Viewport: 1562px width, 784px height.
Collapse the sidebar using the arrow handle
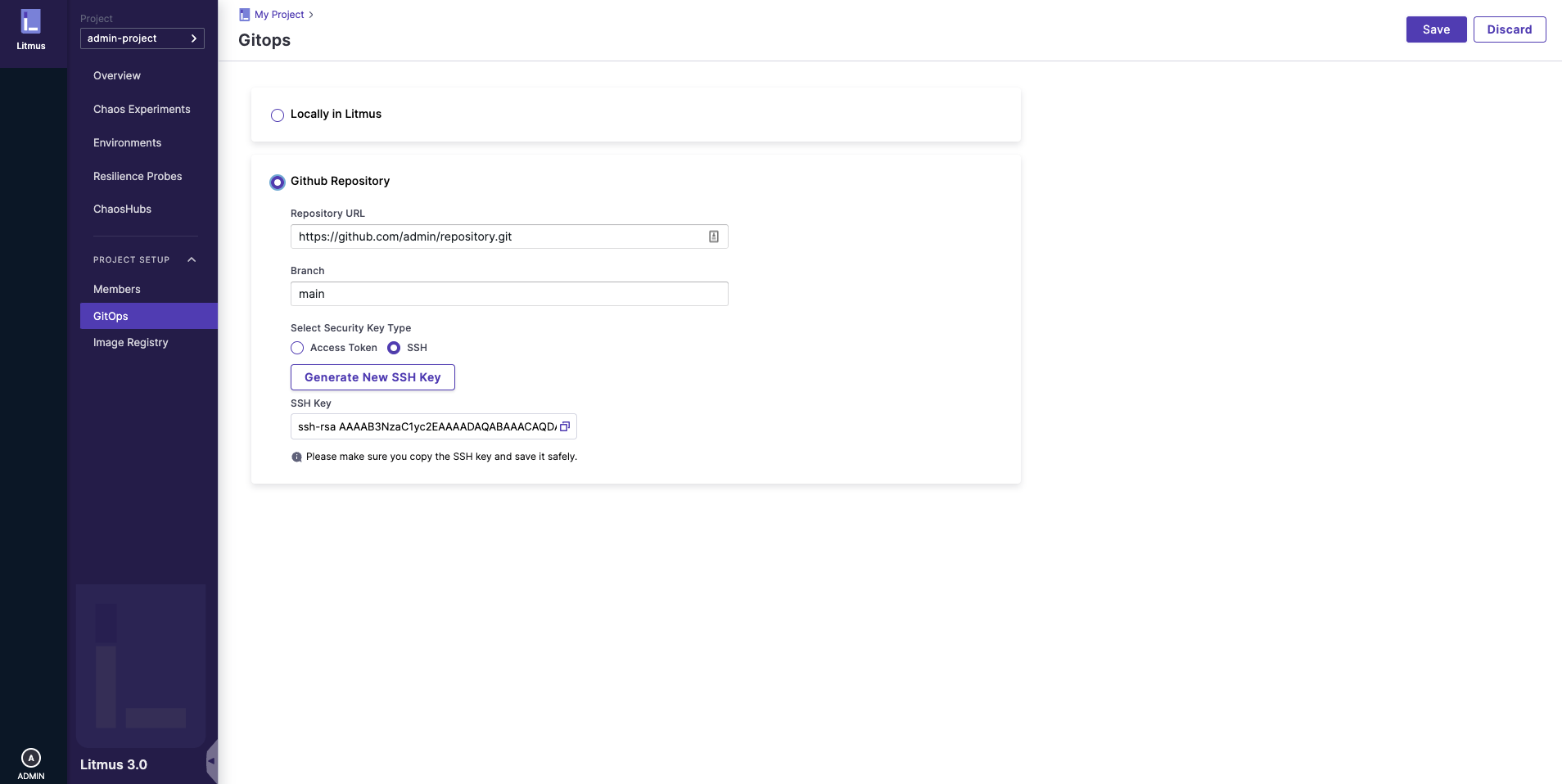[211, 761]
